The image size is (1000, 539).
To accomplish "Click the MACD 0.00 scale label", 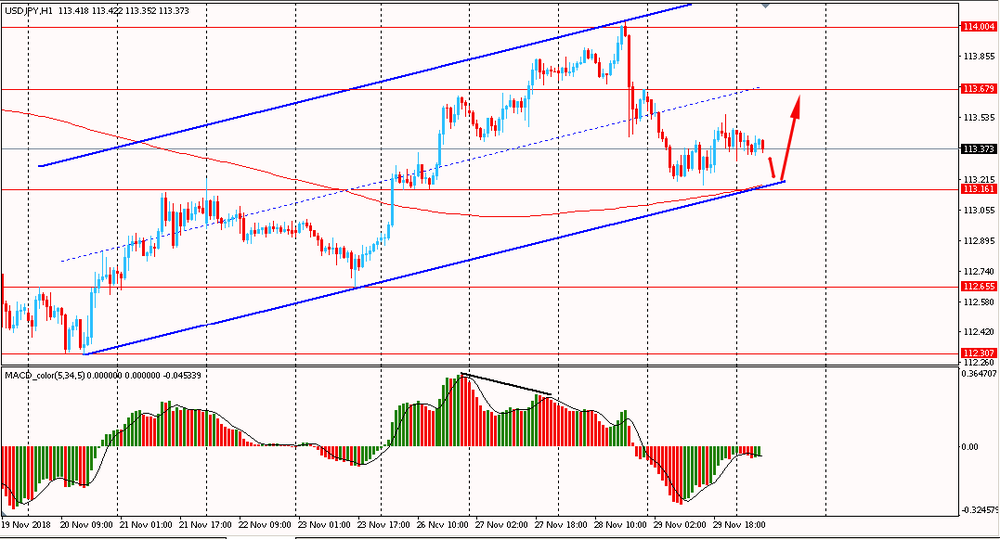I will coord(969,447).
